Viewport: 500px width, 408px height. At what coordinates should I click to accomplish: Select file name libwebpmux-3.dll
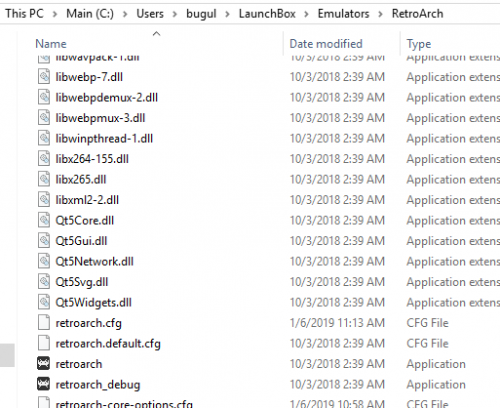click(100, 118)
